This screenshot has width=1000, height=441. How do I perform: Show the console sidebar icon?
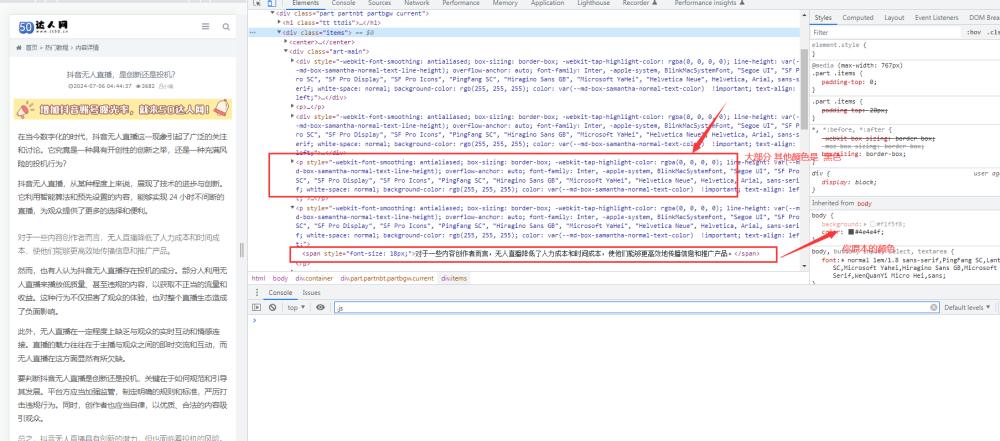click(x=257, y=307)
